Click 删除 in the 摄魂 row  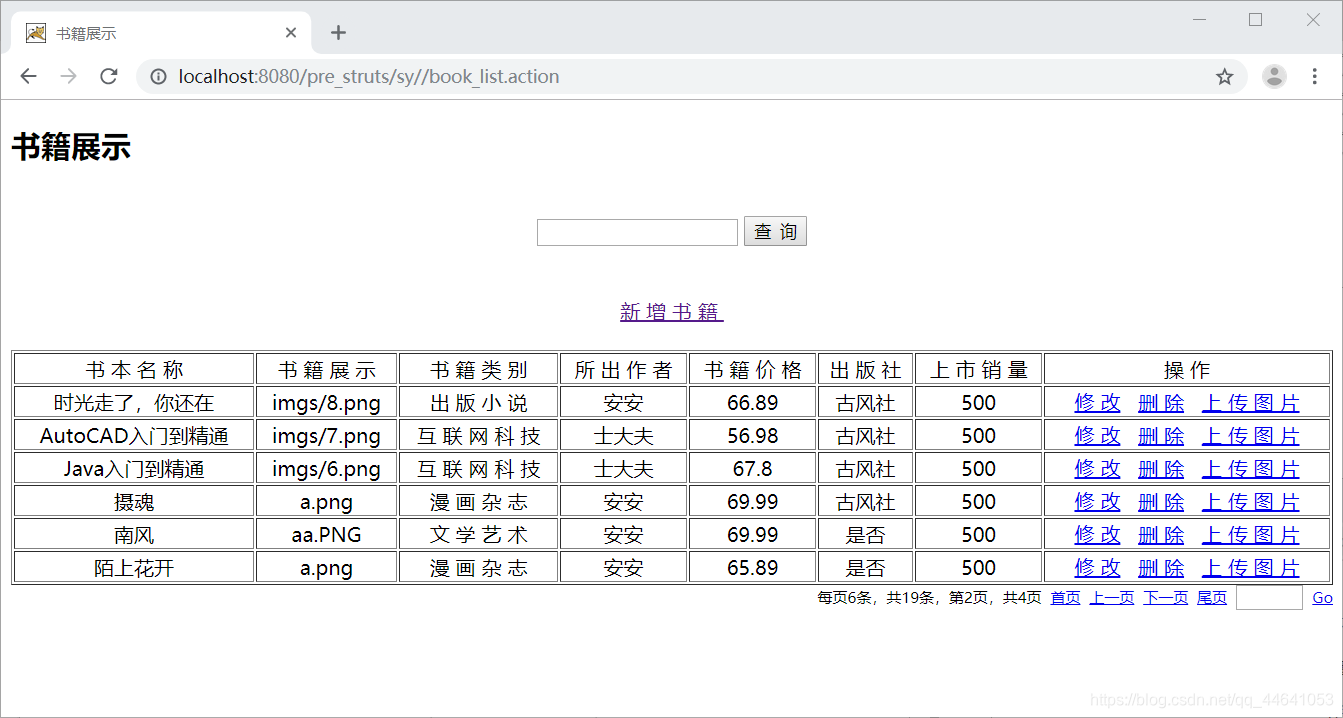point(1161,502)
